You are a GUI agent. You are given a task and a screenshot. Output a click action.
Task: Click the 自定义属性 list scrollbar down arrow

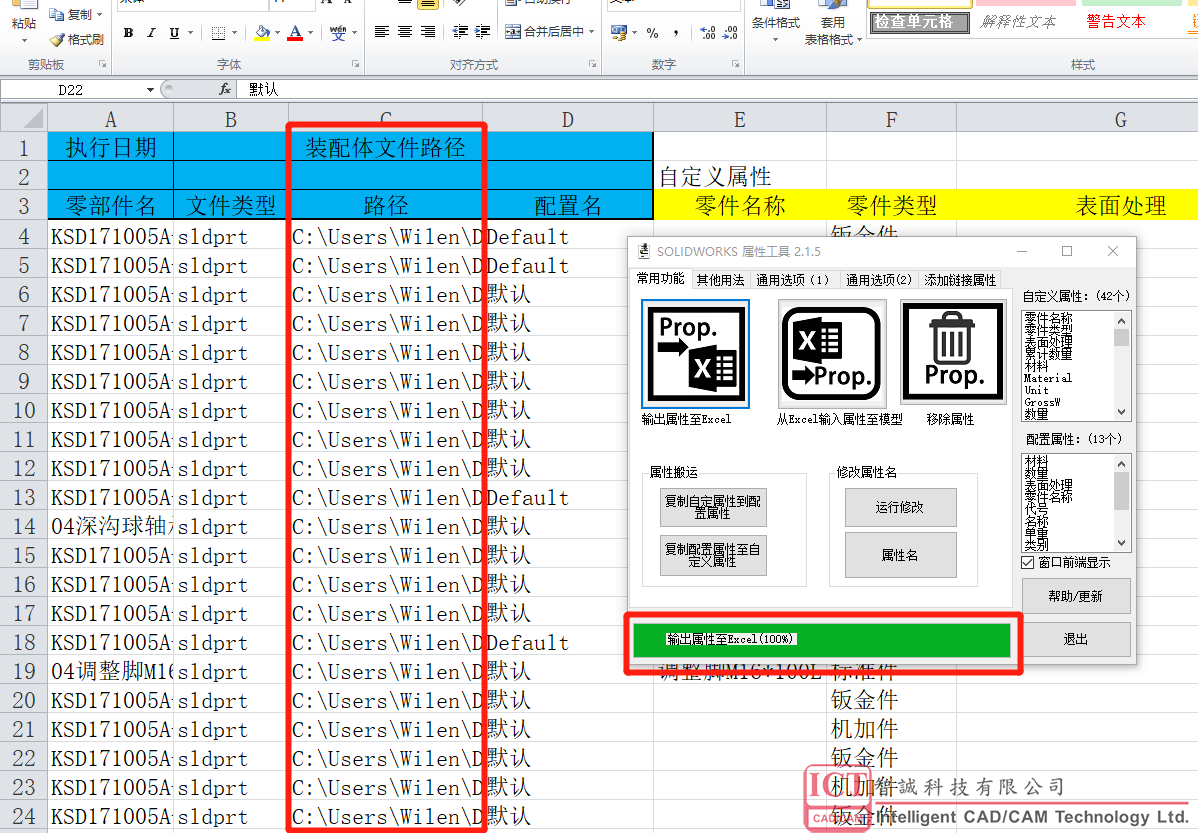(x=1122, y=412)
